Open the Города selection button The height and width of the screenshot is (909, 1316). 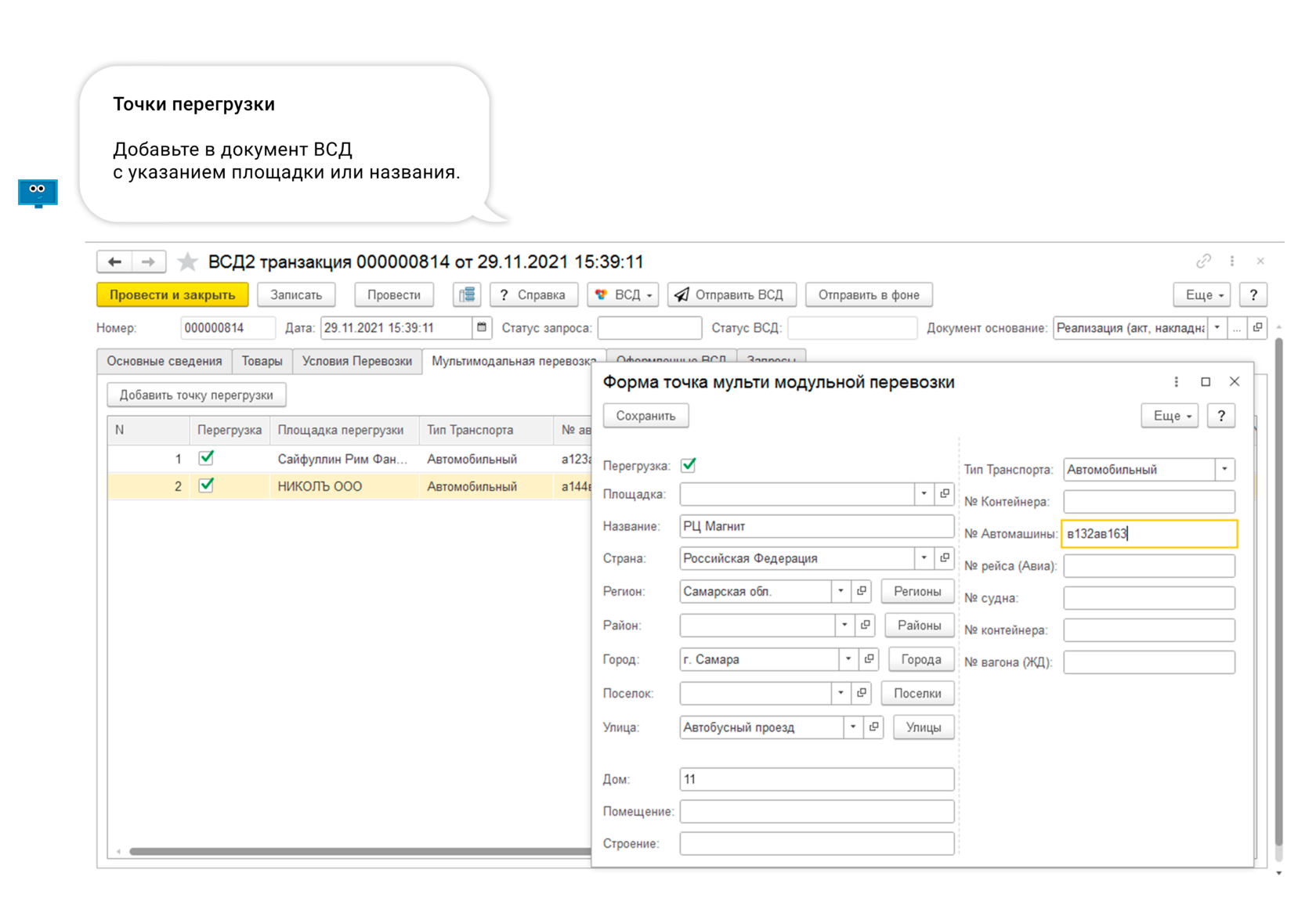(x=921, y=658)
